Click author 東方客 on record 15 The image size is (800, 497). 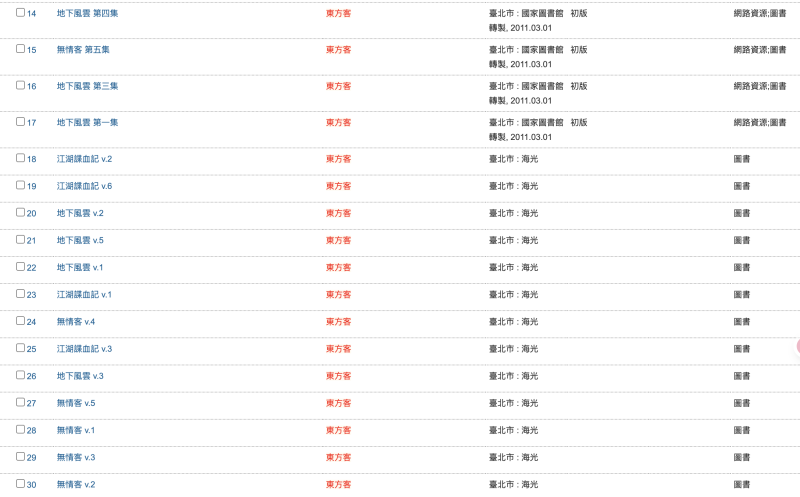coord(338,50)
